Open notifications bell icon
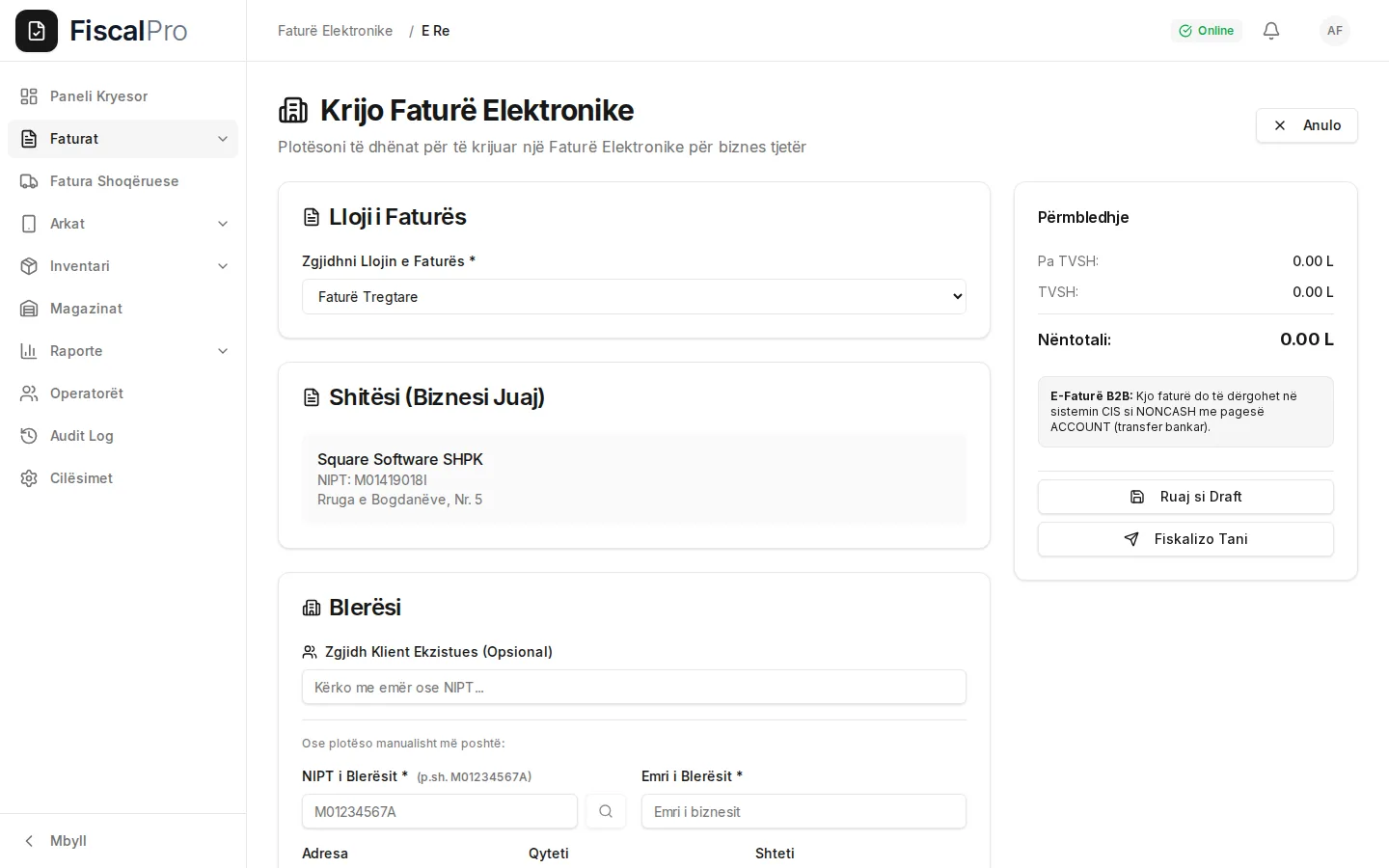Screen dimensions: 1389x868 1271,31
